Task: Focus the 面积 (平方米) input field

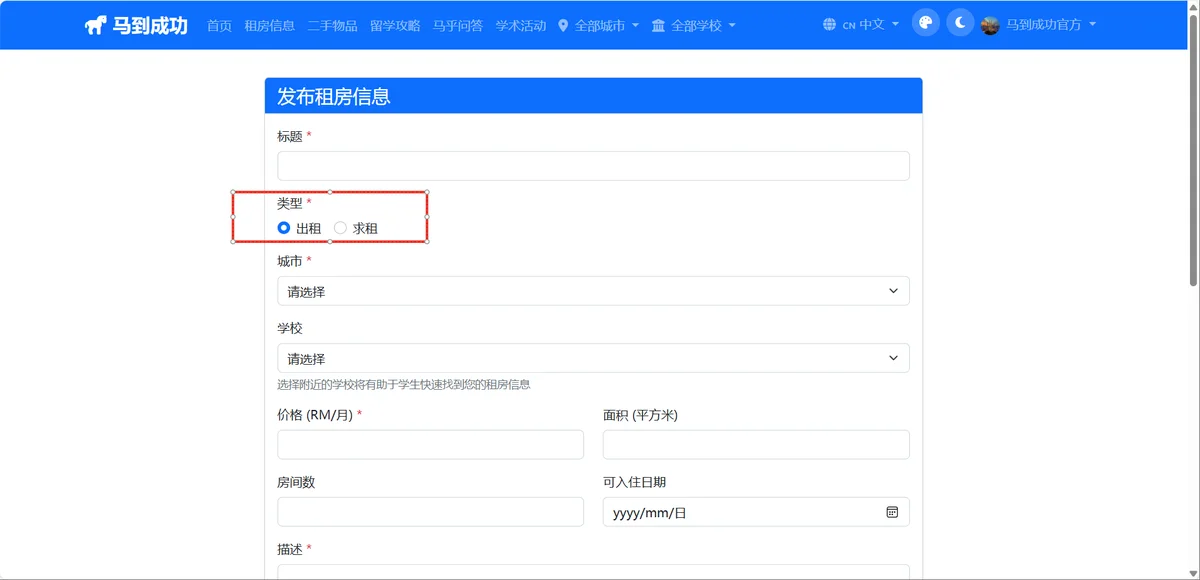Action: point(756,445)
